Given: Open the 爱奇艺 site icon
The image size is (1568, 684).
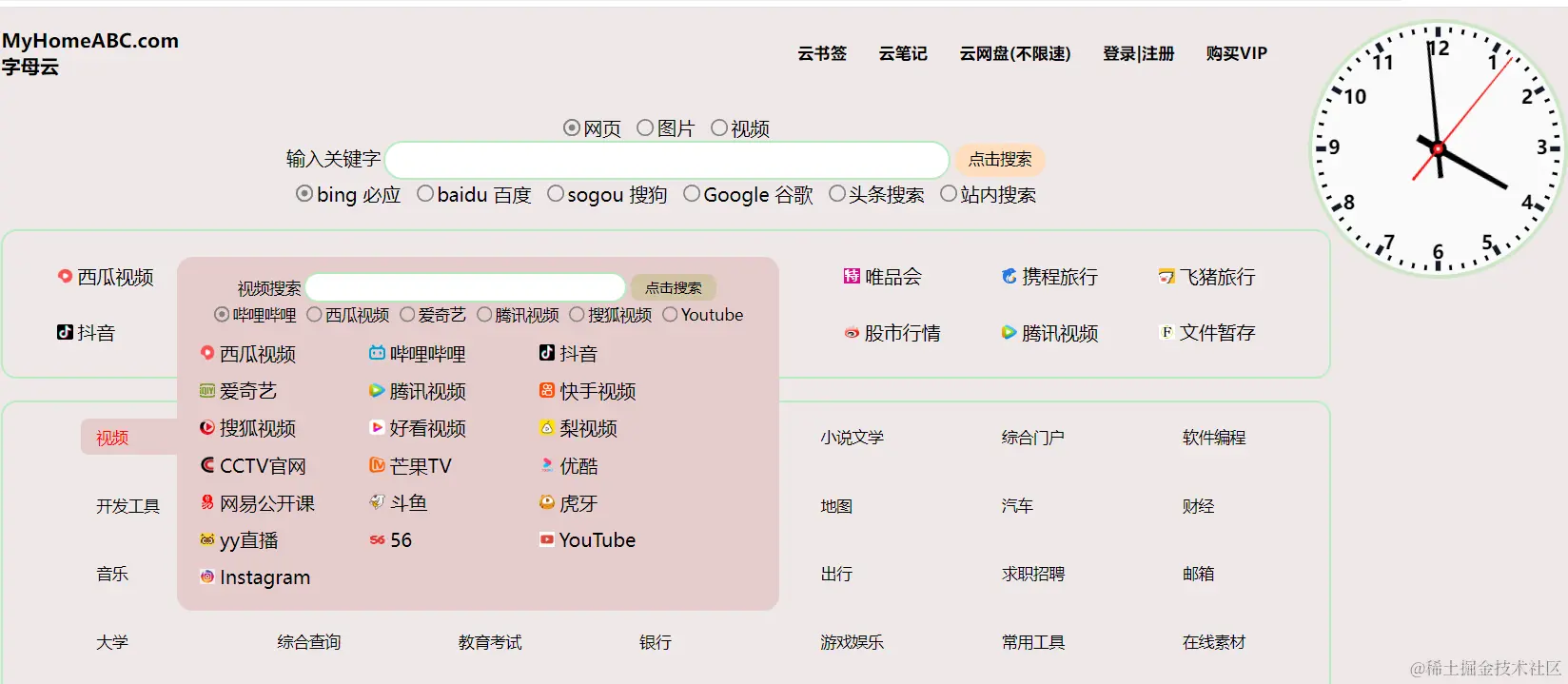Looking at the screenshot, I should tap(207, 390).
